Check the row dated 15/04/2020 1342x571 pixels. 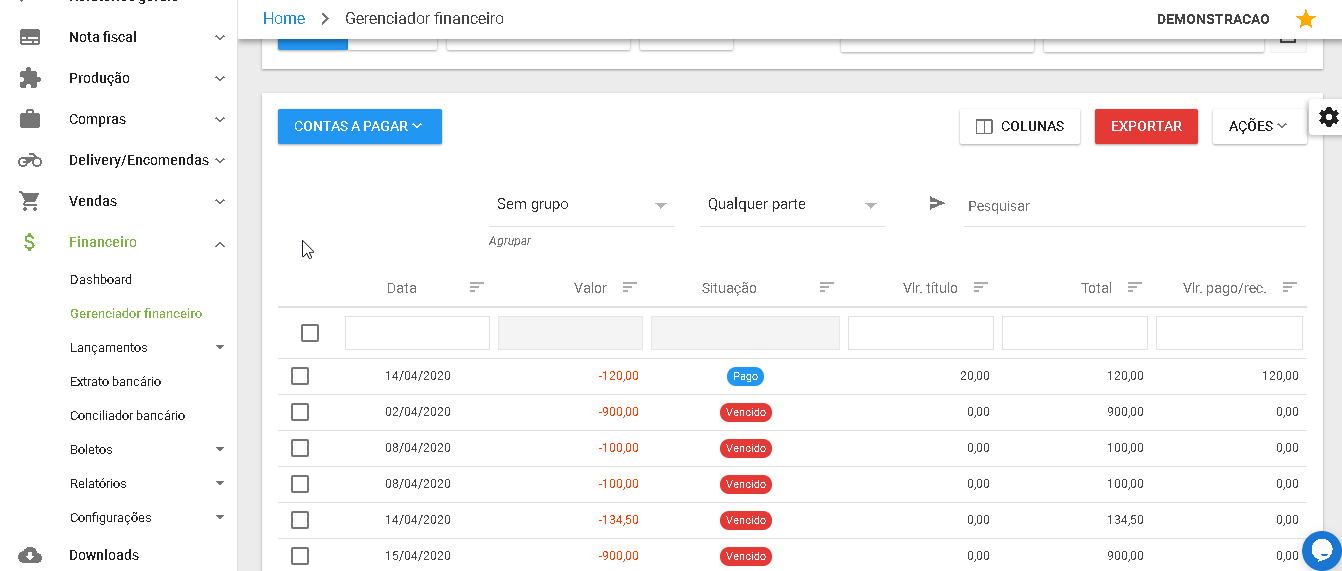tap(300, 556)
